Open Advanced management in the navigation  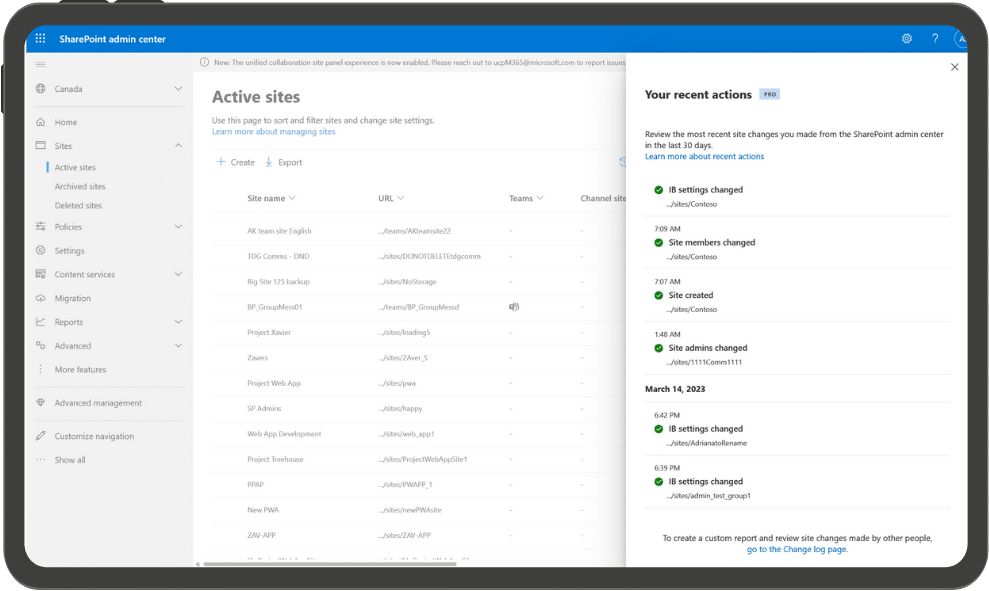point(98,403)
